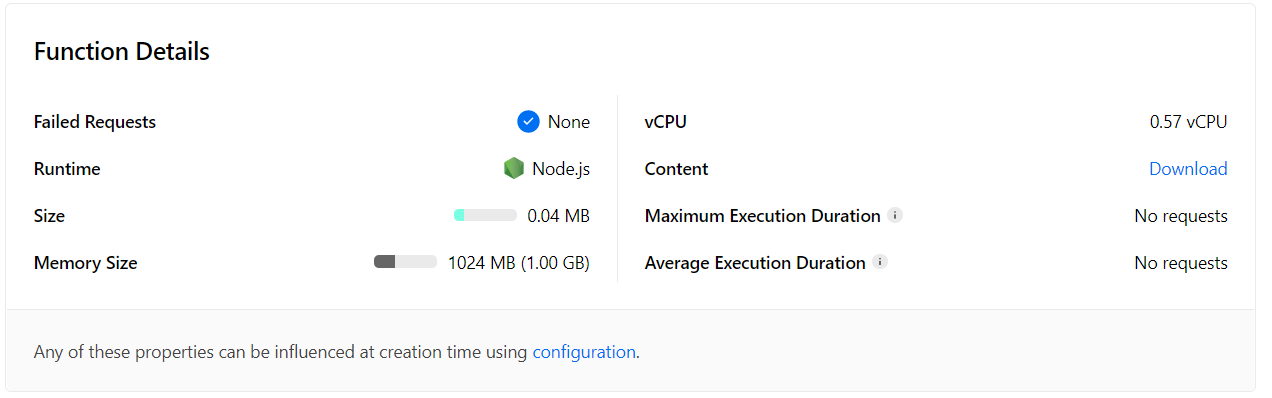The width and height of the screenshot is (1272, 398).
Task: Download the function content
Action: [1188, 169]
